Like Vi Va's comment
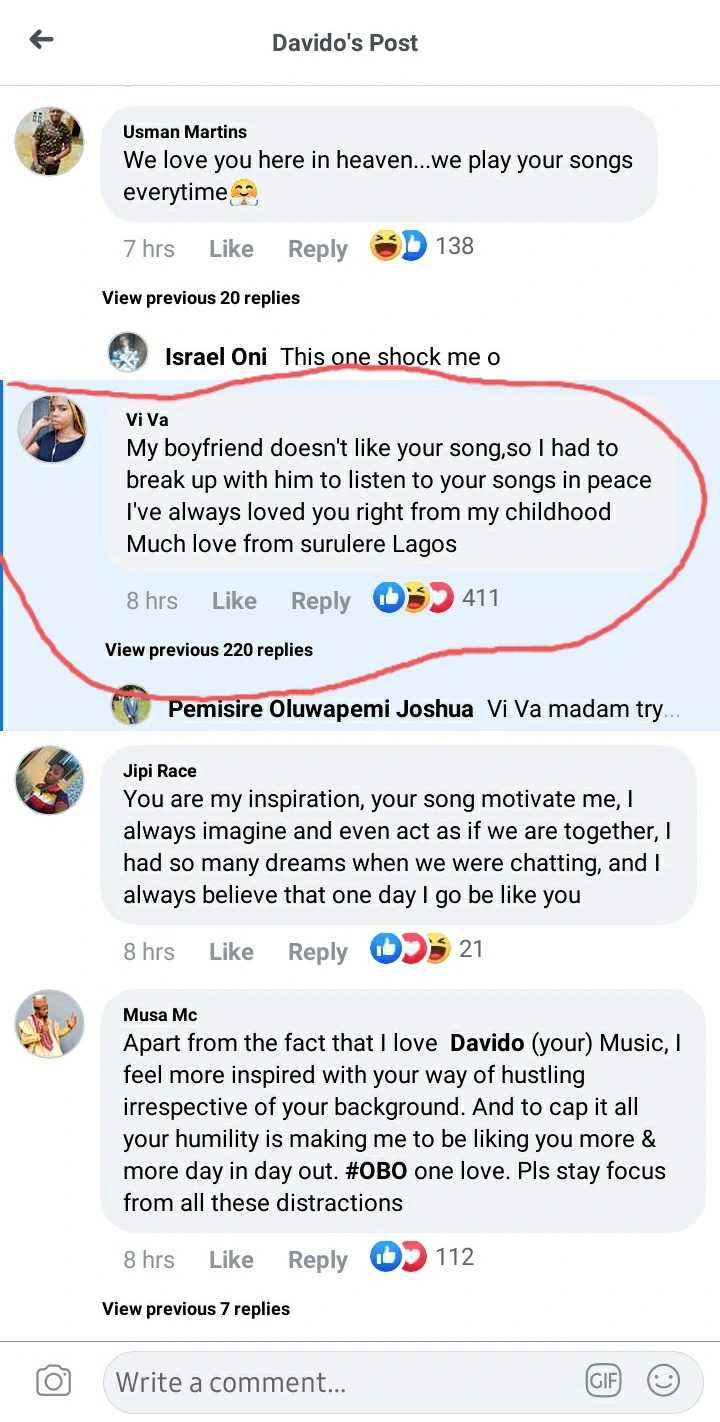 click(x=234, y=601)
